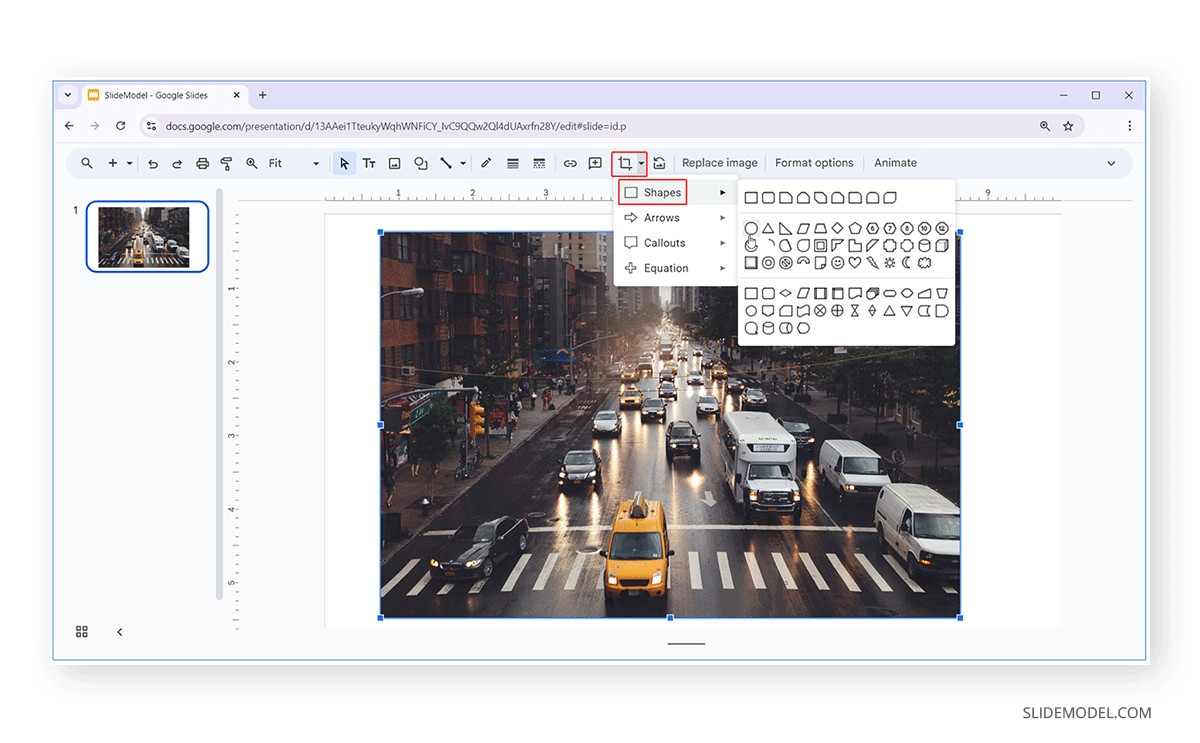Open the border dash style options
This screenshot has height=743, width=1200.
point(539,163)
